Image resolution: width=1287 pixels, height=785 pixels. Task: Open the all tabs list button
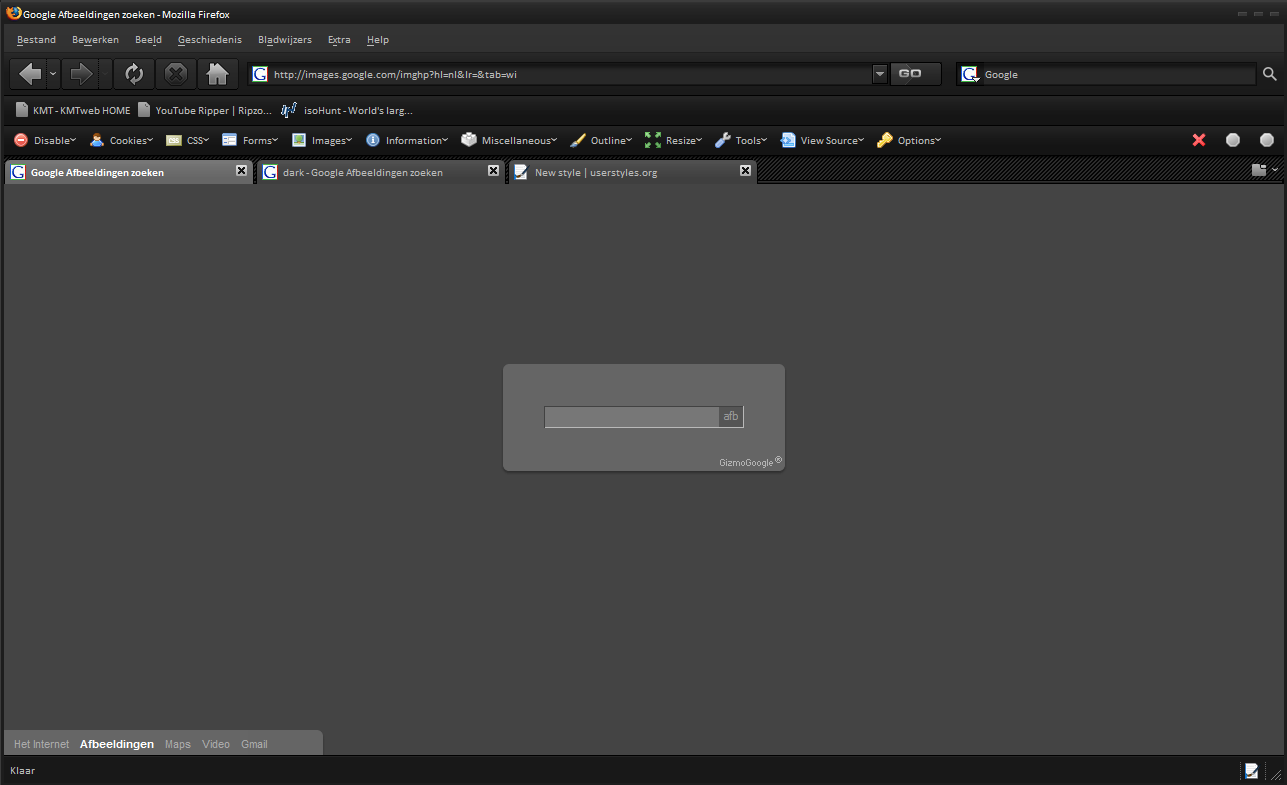point(1264,171)
